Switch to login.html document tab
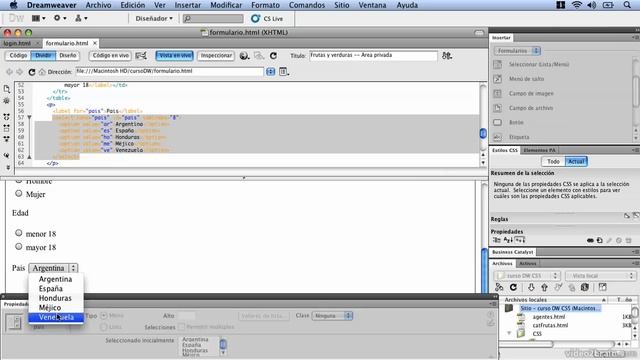This screenshot has height=360, width=640. click(17, 43)
